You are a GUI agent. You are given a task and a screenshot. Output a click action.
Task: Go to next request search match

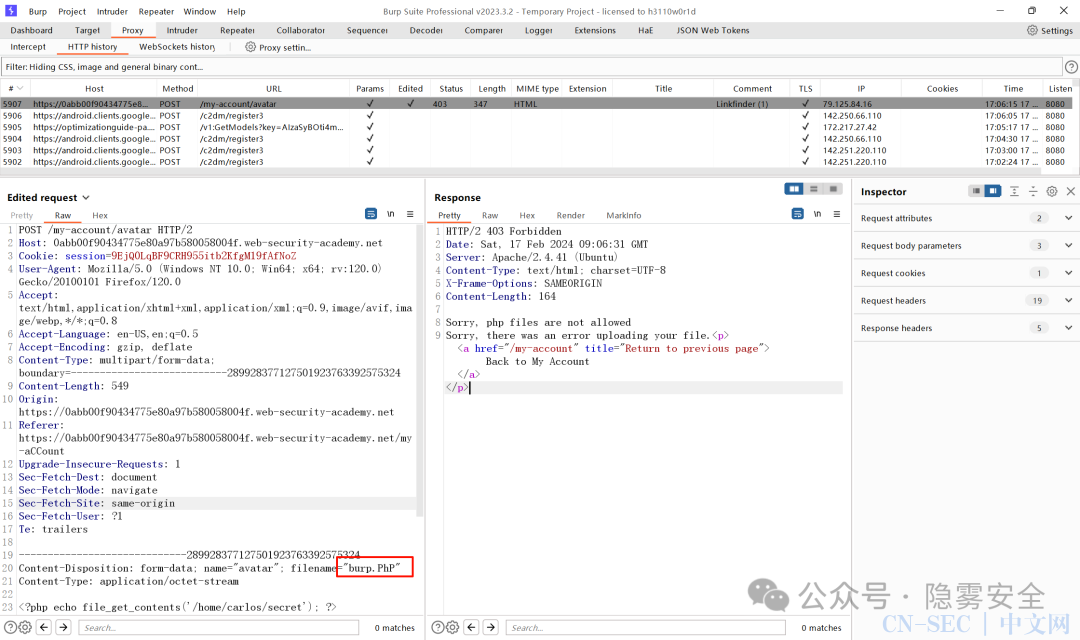(x=63, y=627)
